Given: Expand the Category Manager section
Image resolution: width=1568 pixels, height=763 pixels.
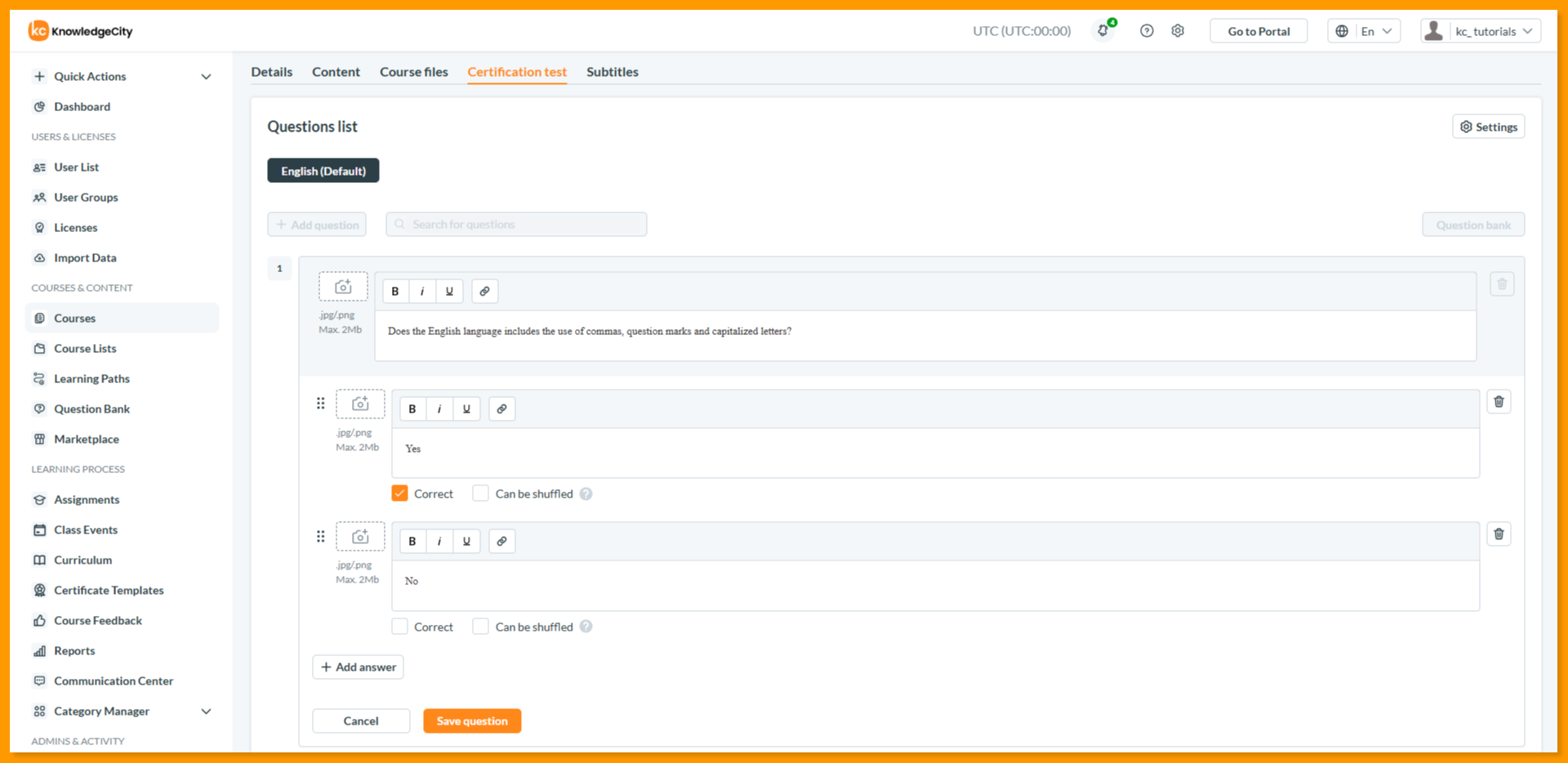Looking at the screenshot, I should click(x=206, y=712).
